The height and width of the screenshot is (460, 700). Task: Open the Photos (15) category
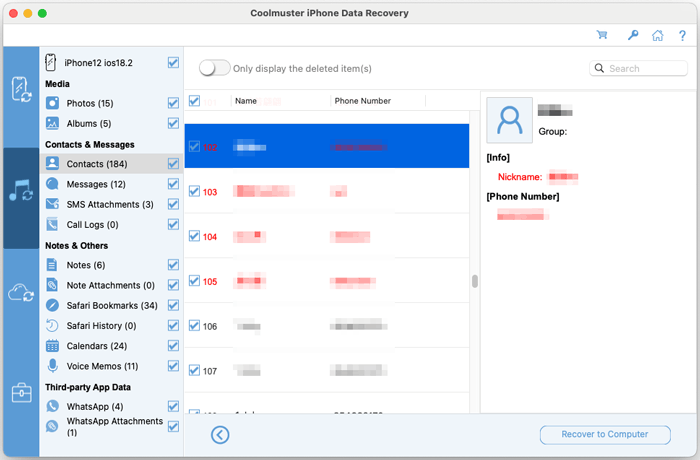[112, 103]
